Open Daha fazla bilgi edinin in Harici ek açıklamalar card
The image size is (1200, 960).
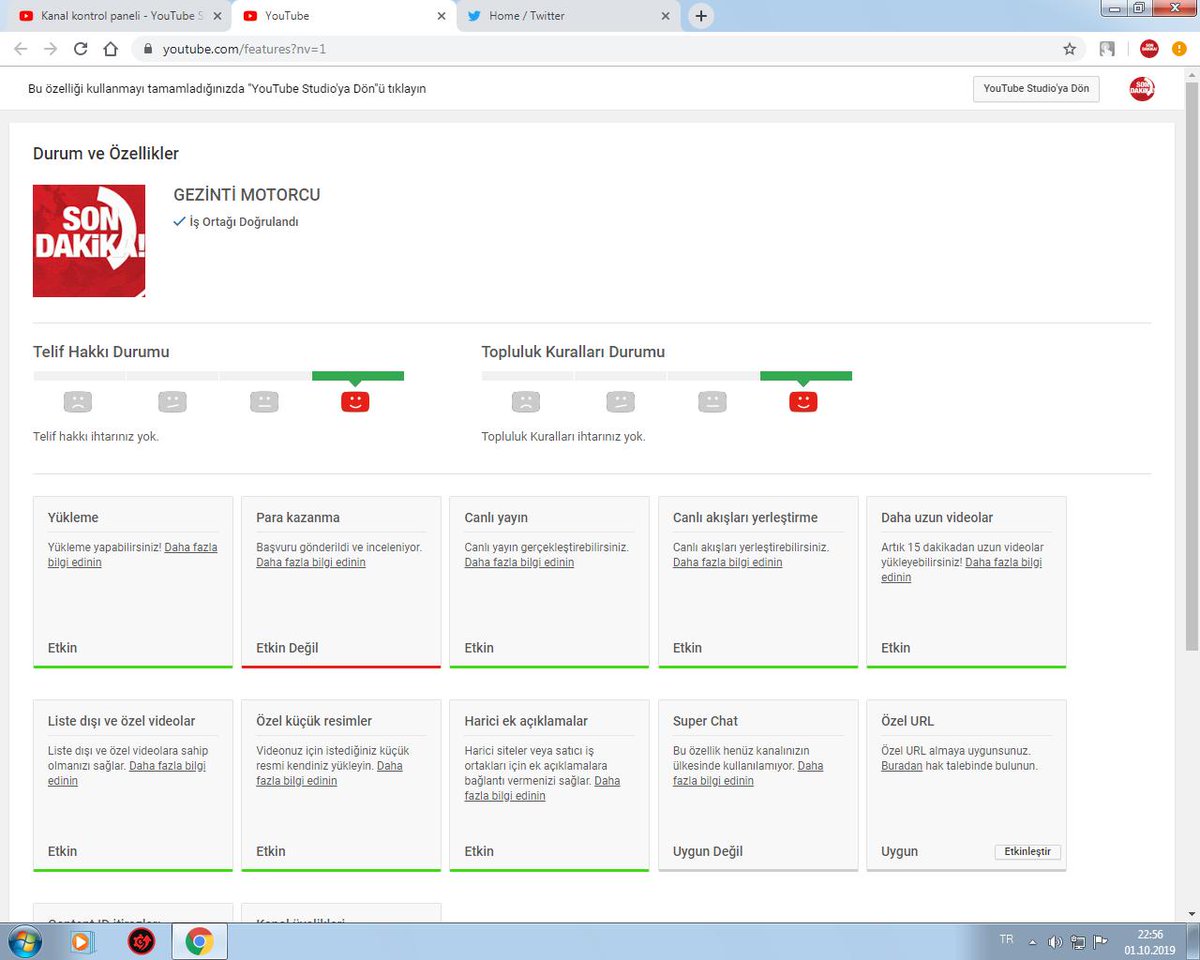coord(542,788)
